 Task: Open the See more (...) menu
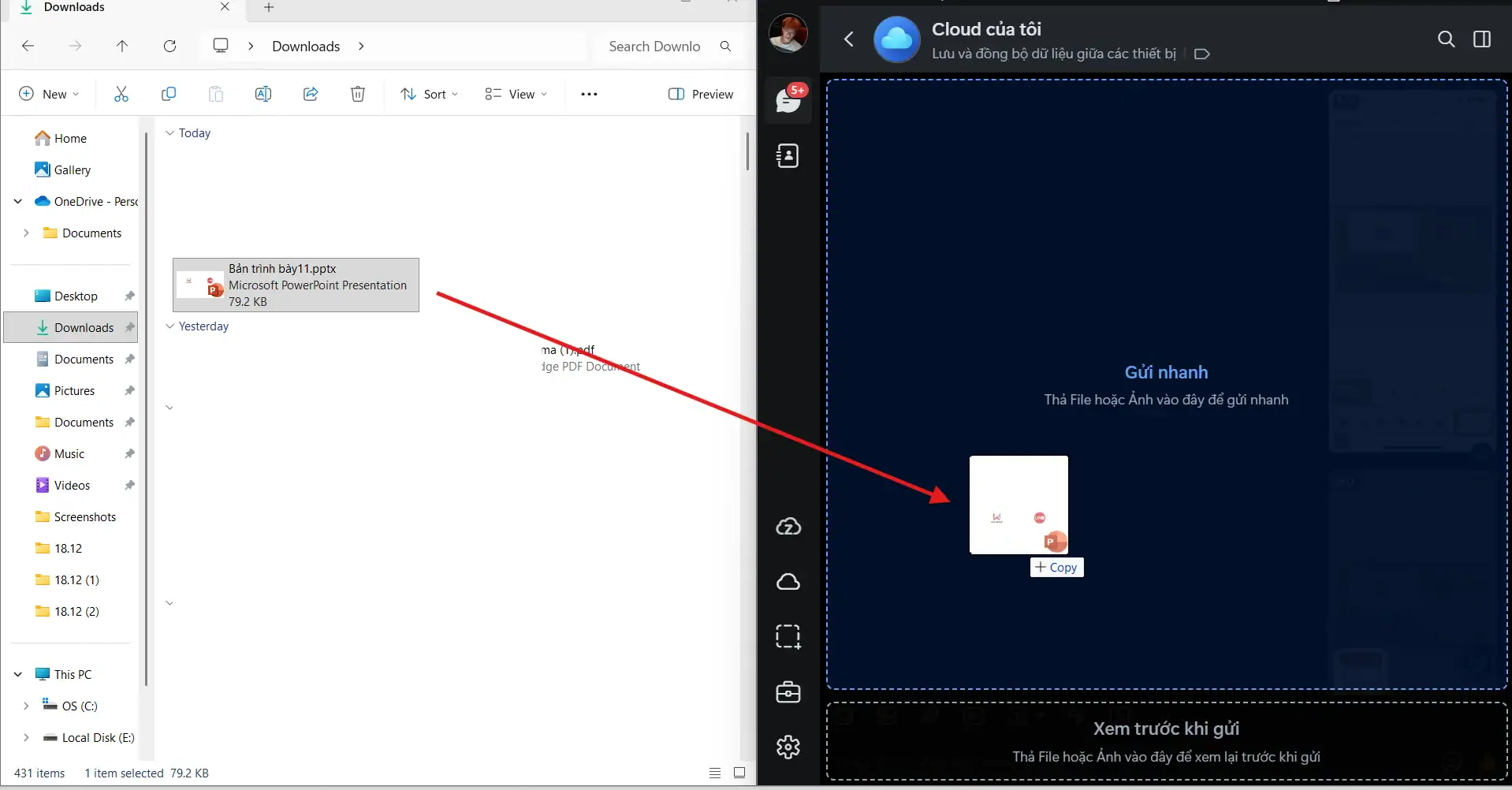590,94
